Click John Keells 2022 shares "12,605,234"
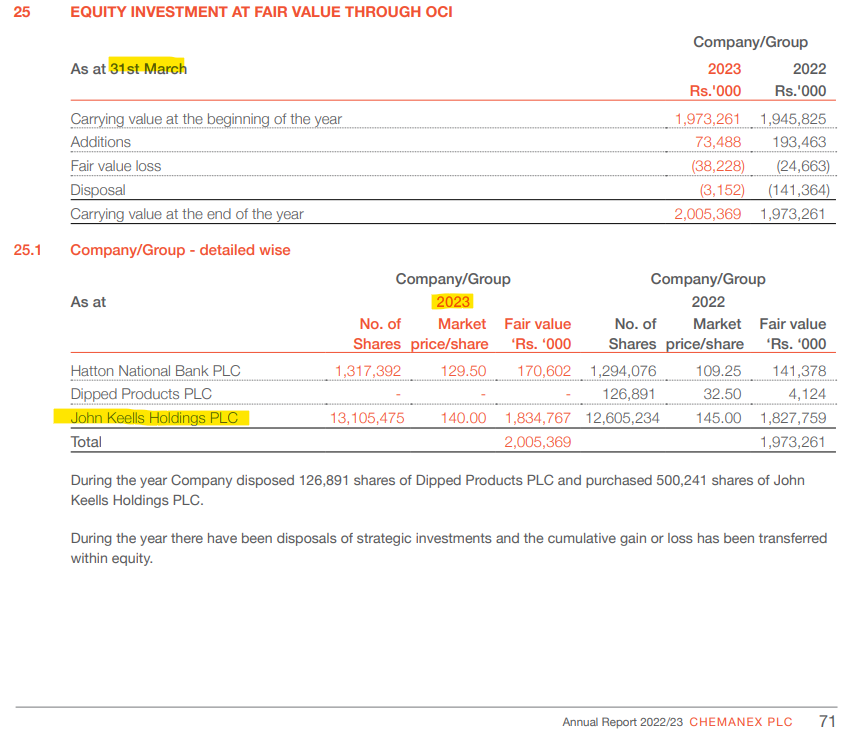This screenshot has height=746, width=856. point(622,418)
